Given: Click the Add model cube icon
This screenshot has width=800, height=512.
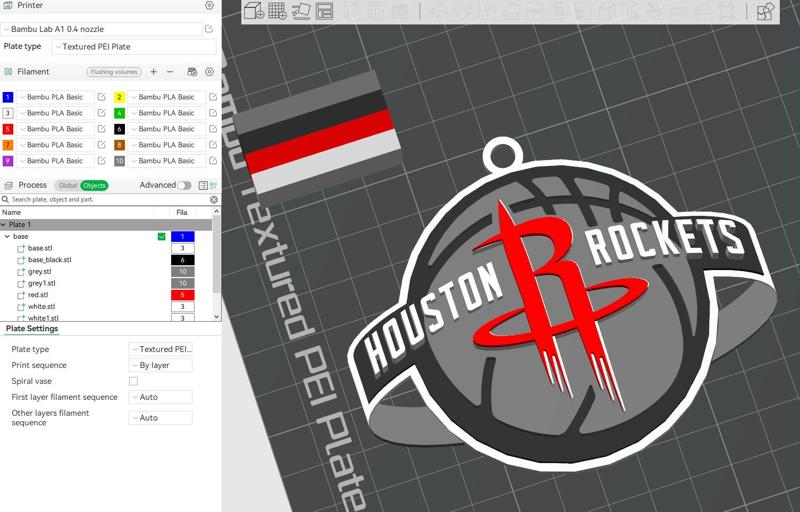Looking at the screenshot, I should pyautogui.click(x=254, y=11).
